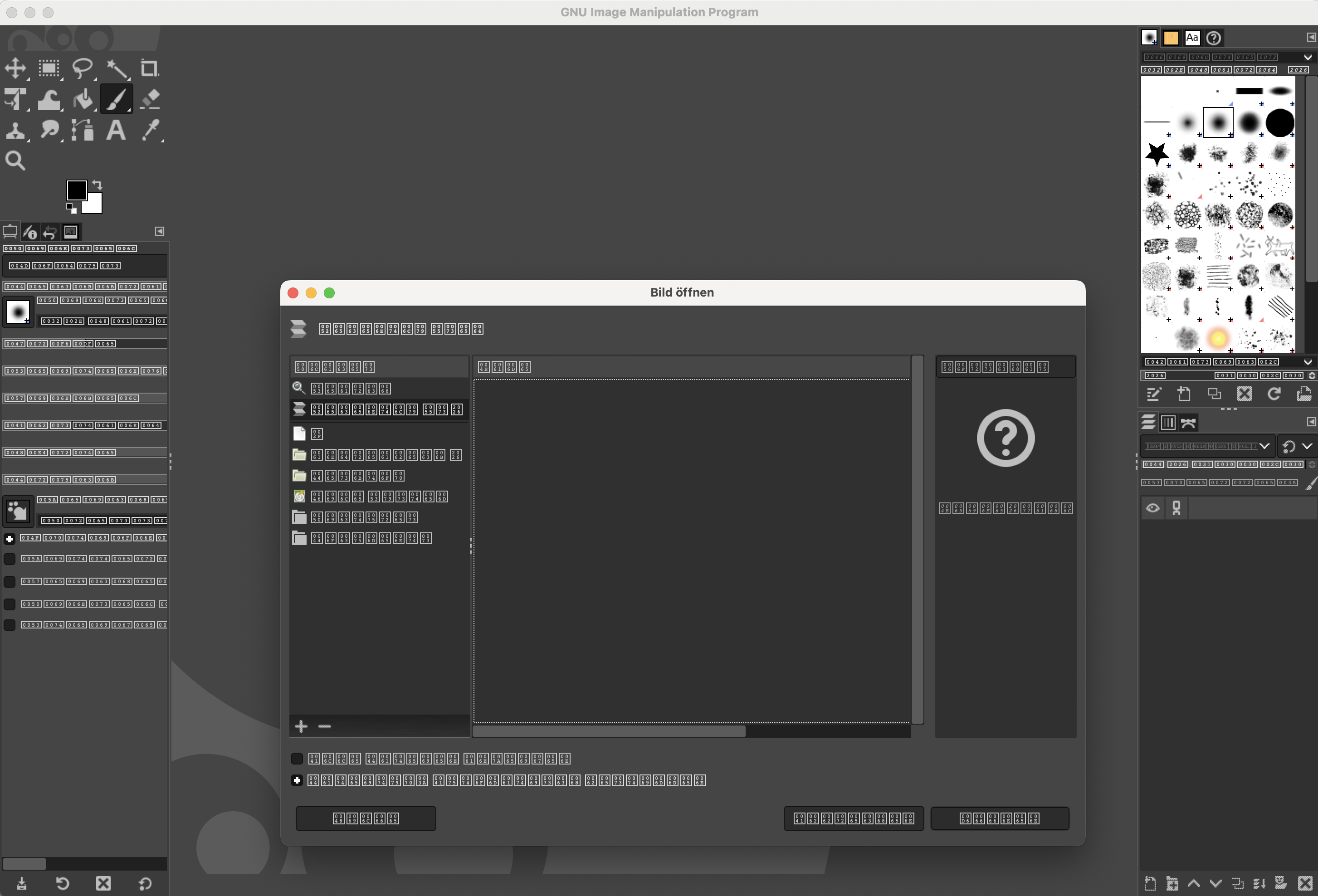The image size is (1318, 896).
Task: Select the Bucket Fill tool
Action: coord(83,100)
